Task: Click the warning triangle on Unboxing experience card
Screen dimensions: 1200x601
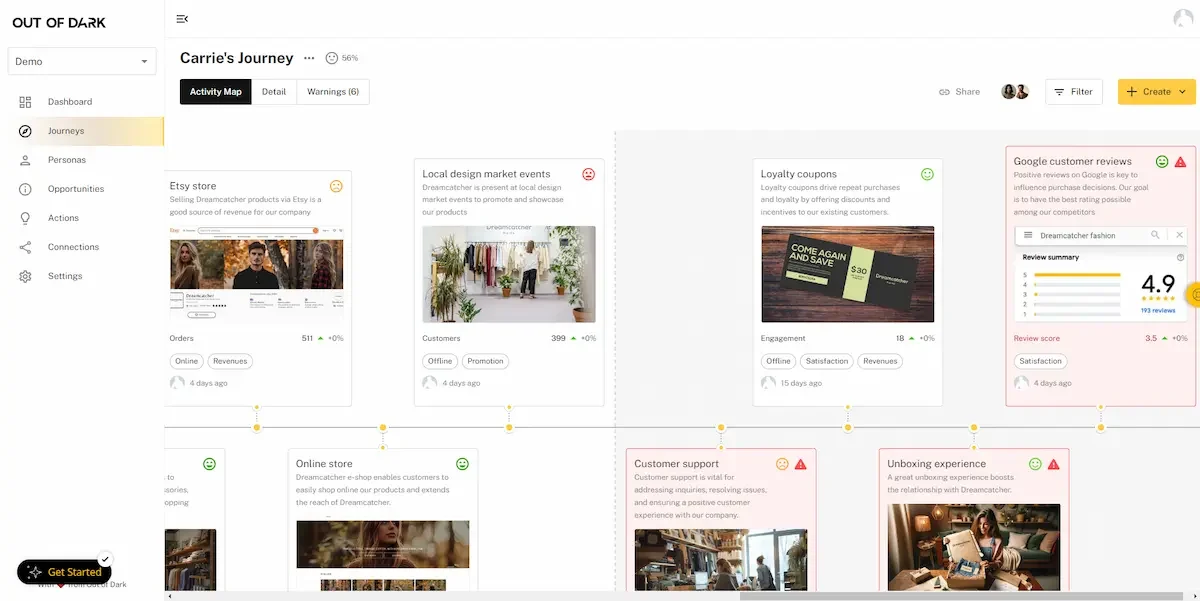Action: [1053, 464]
